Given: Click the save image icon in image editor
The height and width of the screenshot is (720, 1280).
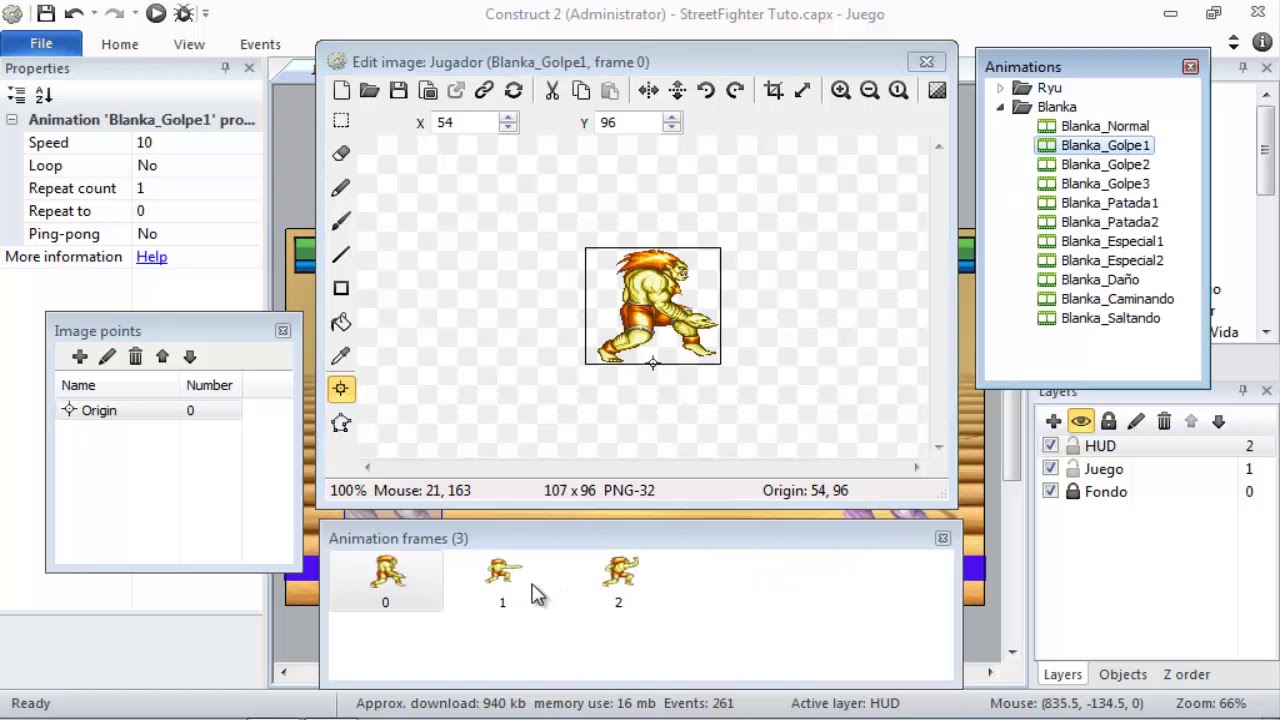Looking at the screenshot, I should [x=398, y=91].
